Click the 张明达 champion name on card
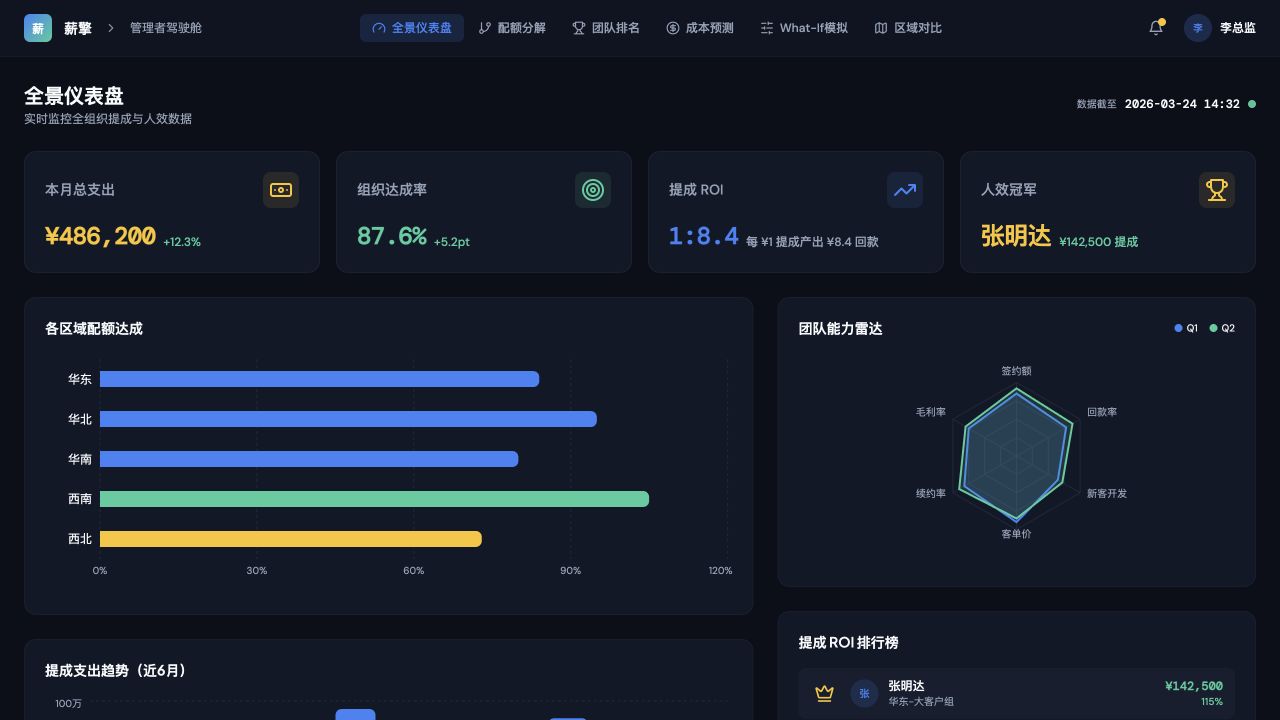 tap(1016, 236)
